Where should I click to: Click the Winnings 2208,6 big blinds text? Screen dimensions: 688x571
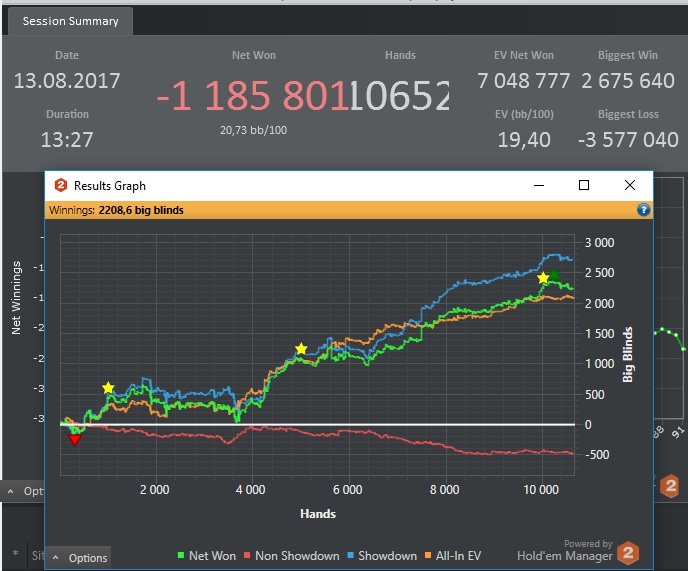click(116, 210)
